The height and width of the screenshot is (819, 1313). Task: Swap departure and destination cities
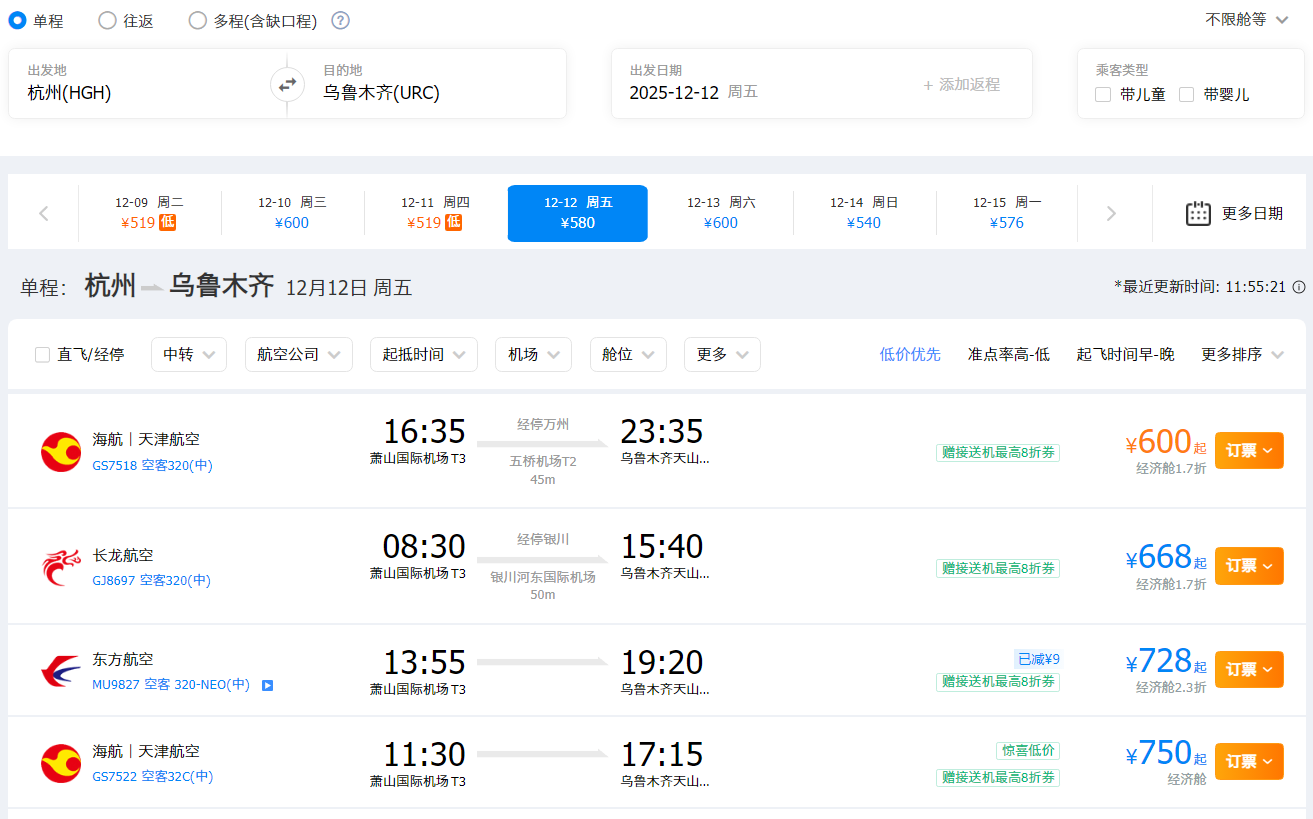pos(287,84)
